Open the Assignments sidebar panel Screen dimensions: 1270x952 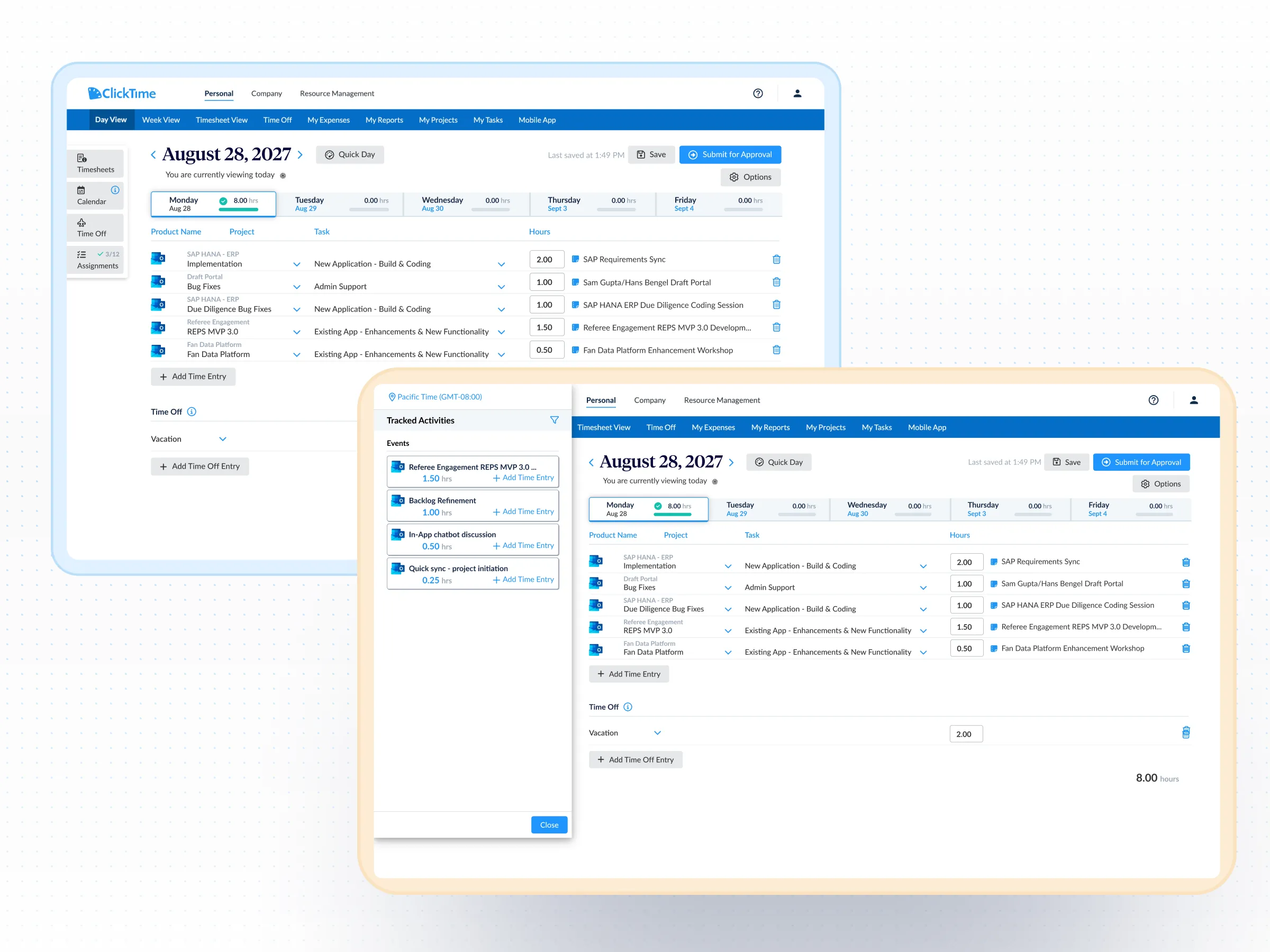tap(95, 260)
